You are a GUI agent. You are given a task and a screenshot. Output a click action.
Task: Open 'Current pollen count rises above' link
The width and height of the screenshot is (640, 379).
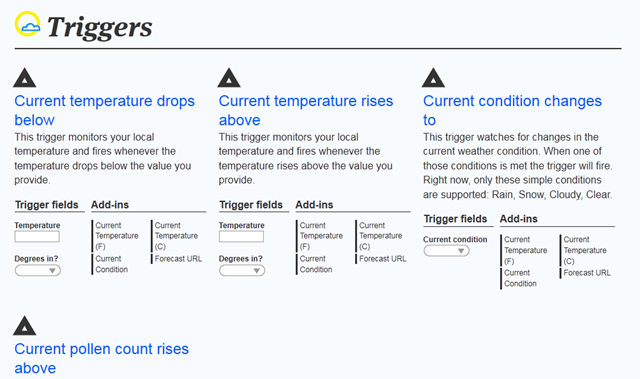102,359
